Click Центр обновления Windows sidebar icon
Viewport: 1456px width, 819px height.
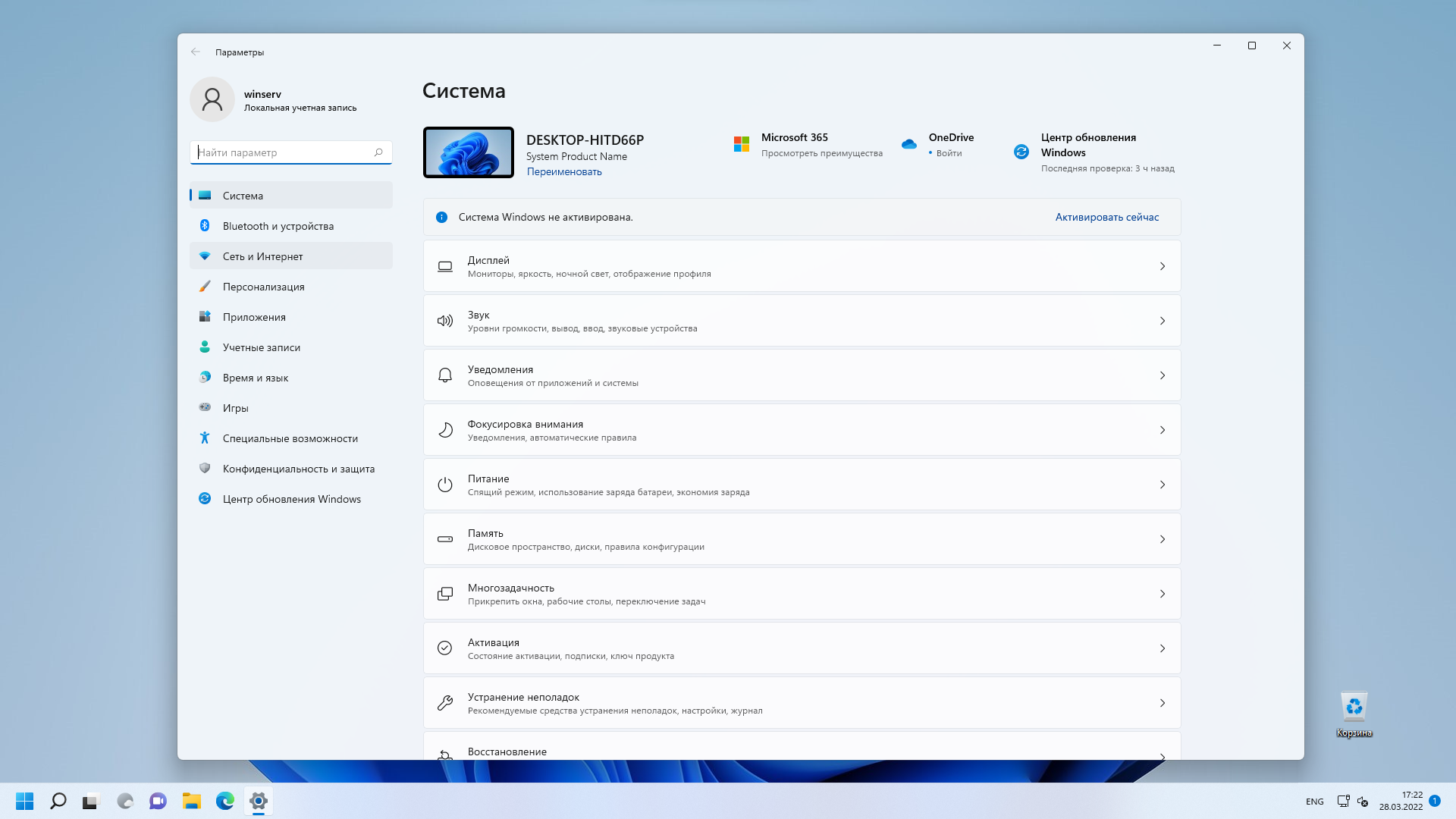[205, 498]
